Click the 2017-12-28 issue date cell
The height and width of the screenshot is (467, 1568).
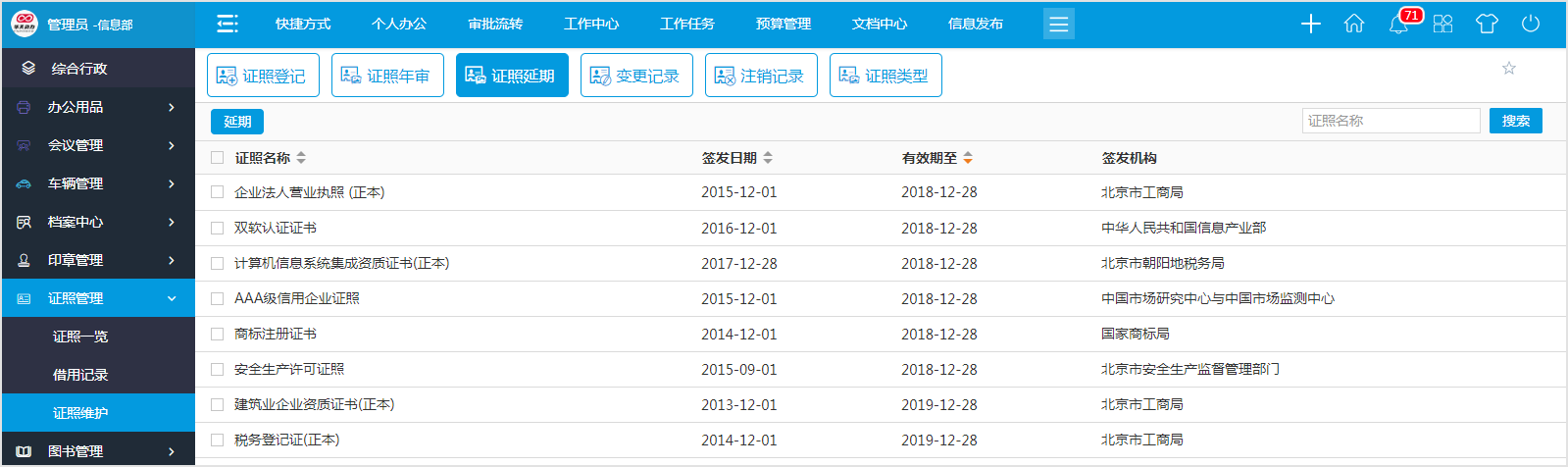click(x=739, y=263)
